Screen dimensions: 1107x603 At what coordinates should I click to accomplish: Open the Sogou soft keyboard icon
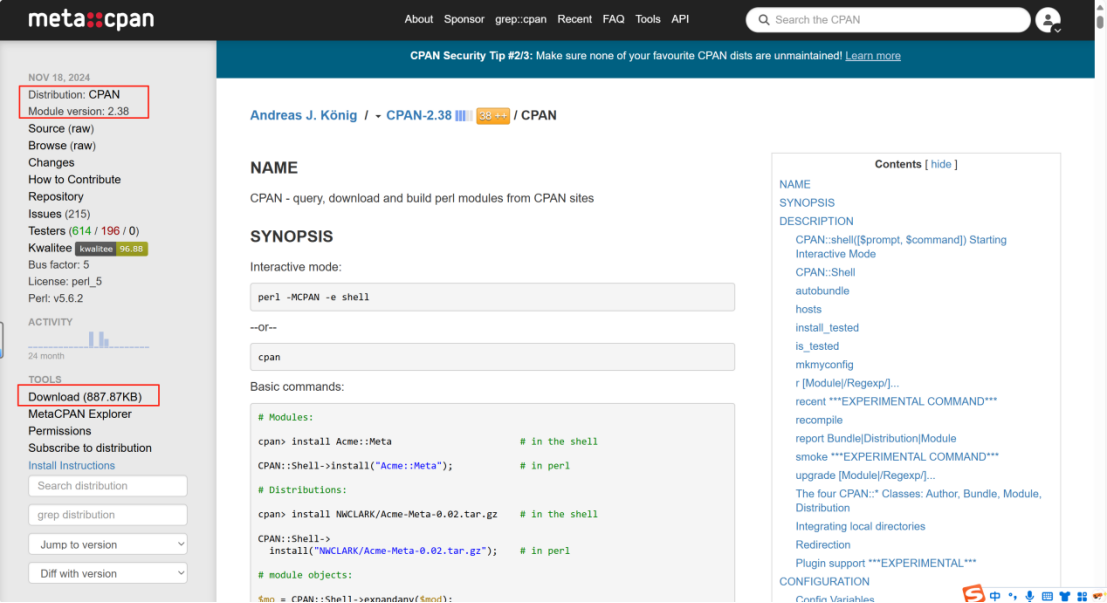coord(1047,596)
